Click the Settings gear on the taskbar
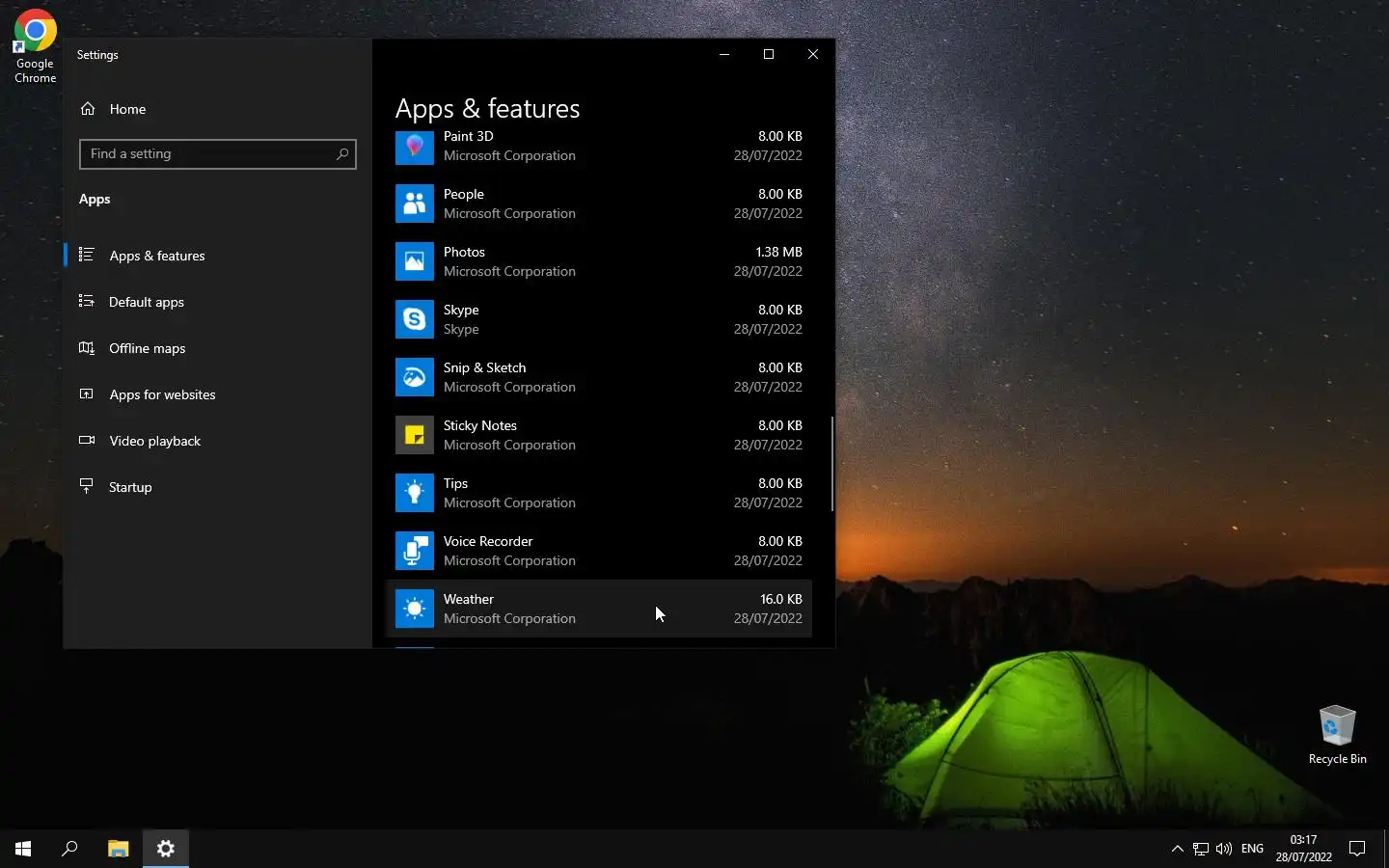The height and width of the screenshot is (868, 1389). [166, 849]
